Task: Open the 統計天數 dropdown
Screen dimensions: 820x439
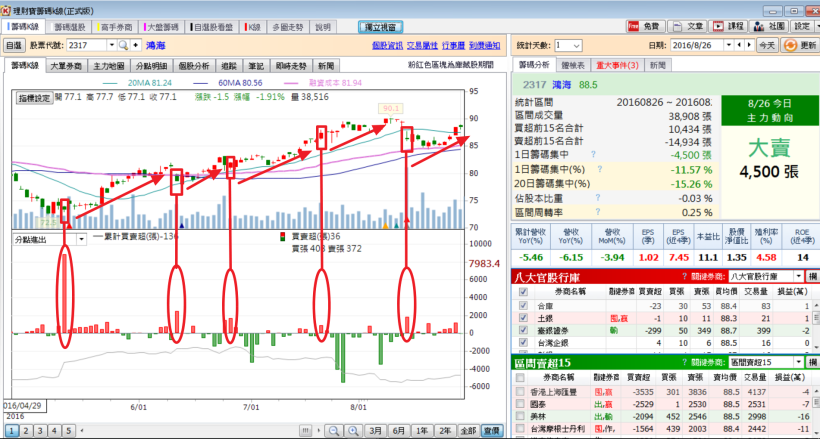Action: [x=576, y=46]
